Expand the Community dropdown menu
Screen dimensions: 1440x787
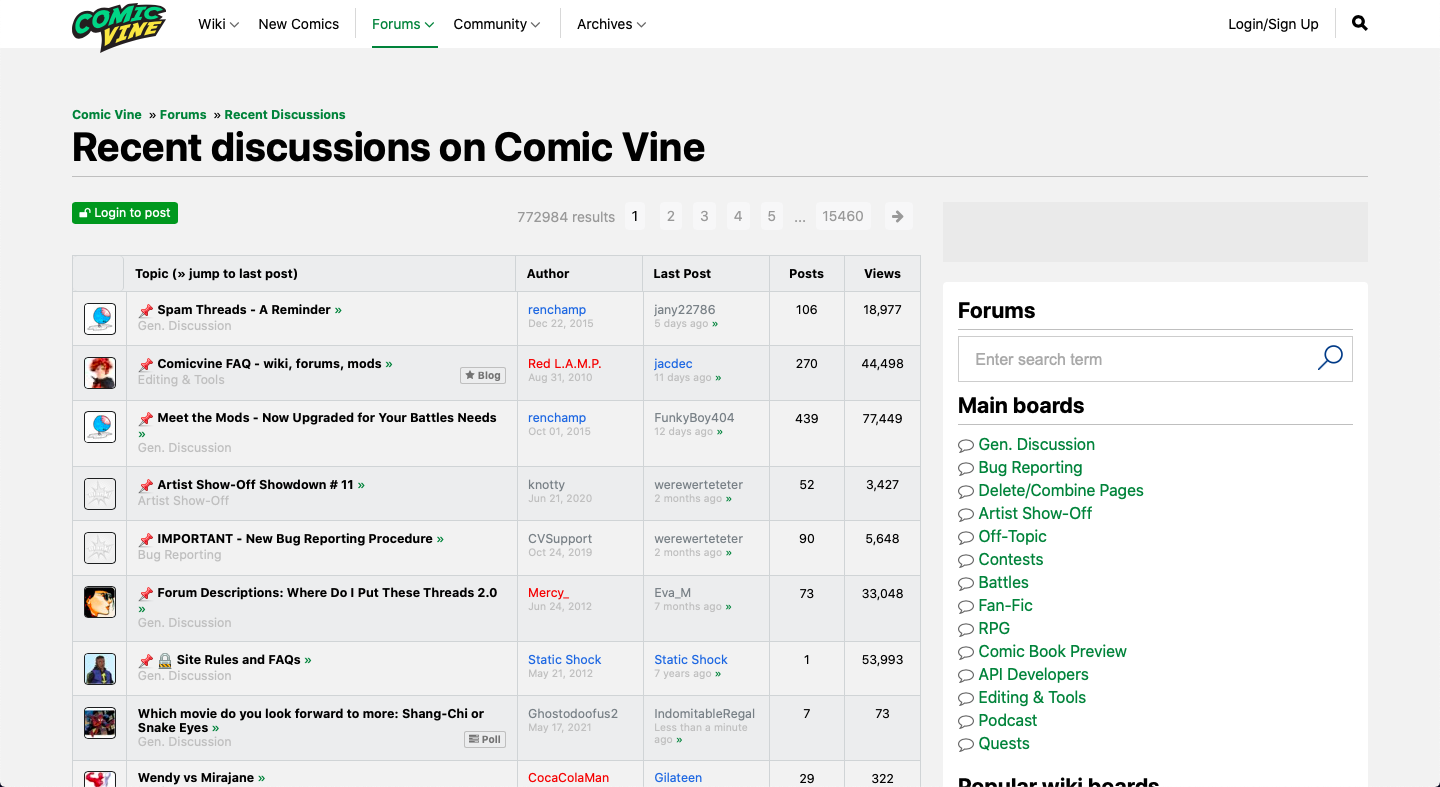click(x=497, y=24)
